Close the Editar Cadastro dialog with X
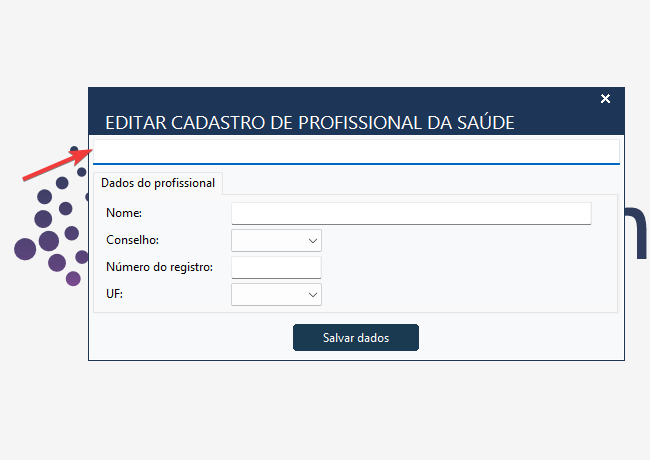This screenshot has height=460, width=650. [x=605, y=99]
